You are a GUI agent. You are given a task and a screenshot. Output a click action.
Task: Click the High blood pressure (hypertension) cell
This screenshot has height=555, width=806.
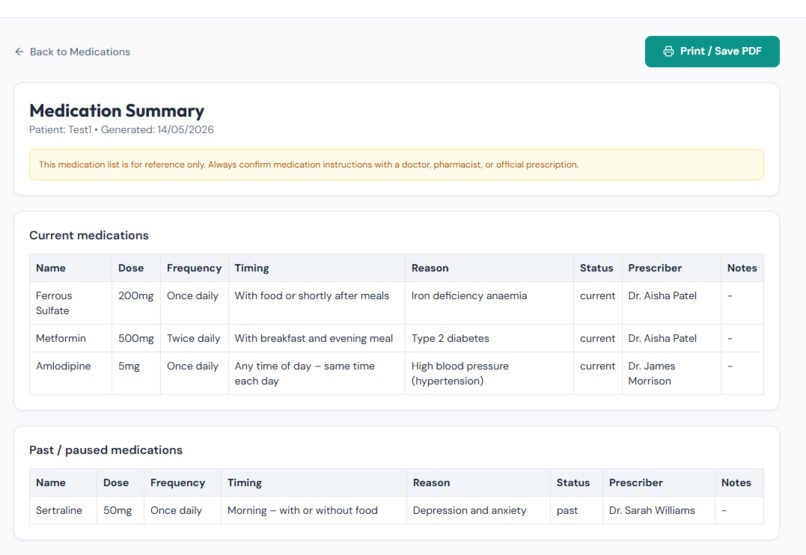click(x=489, y=374)
